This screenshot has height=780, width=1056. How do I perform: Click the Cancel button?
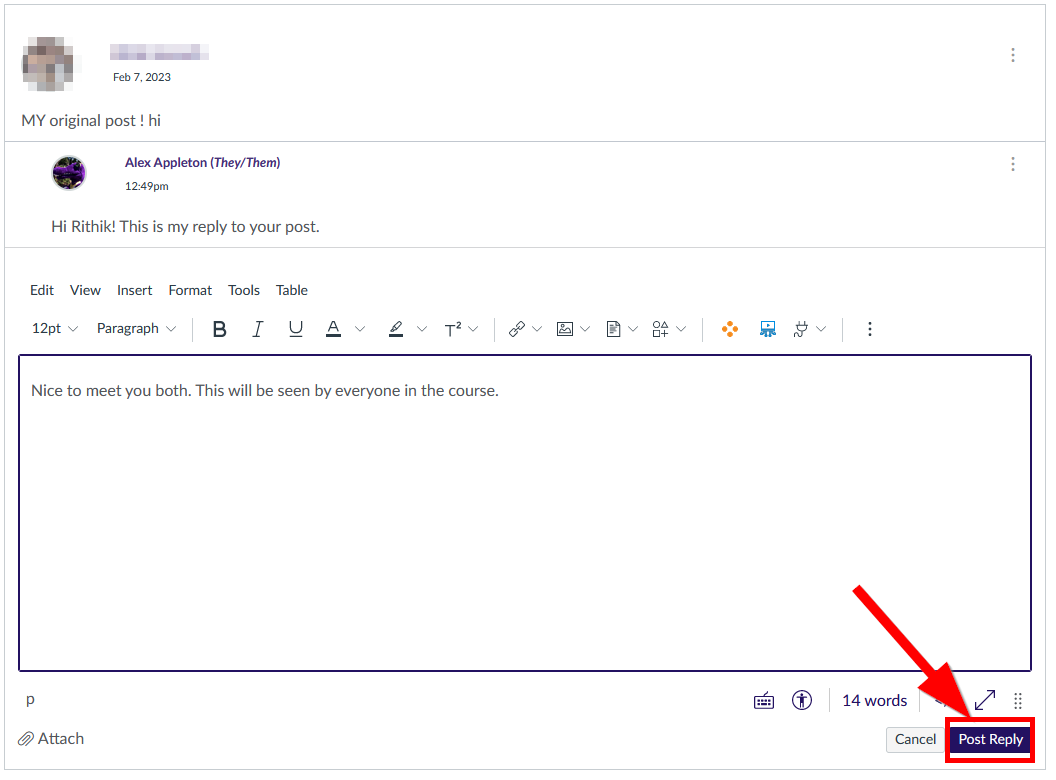[x=915, y=740]
